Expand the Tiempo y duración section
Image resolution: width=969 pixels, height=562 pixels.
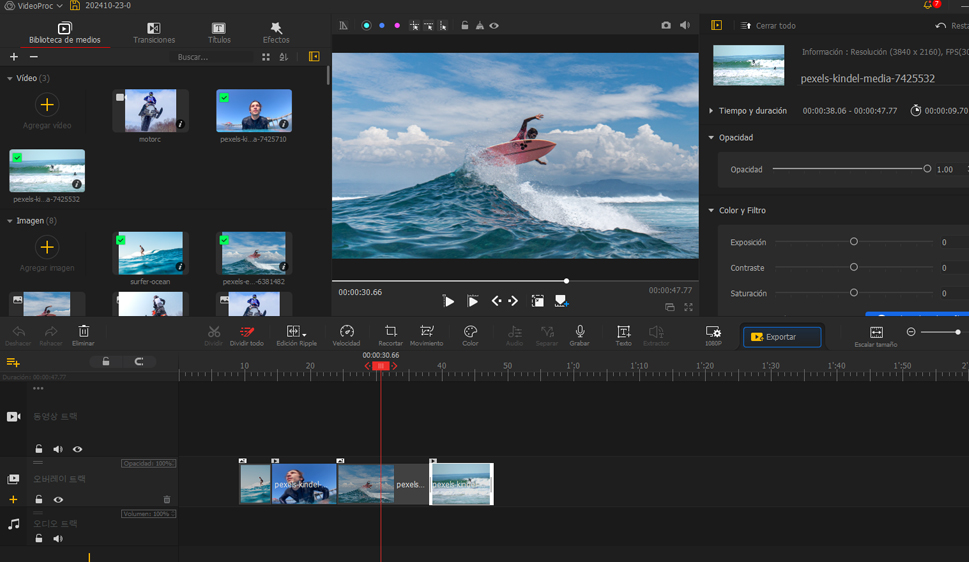(x=711, y=111)
